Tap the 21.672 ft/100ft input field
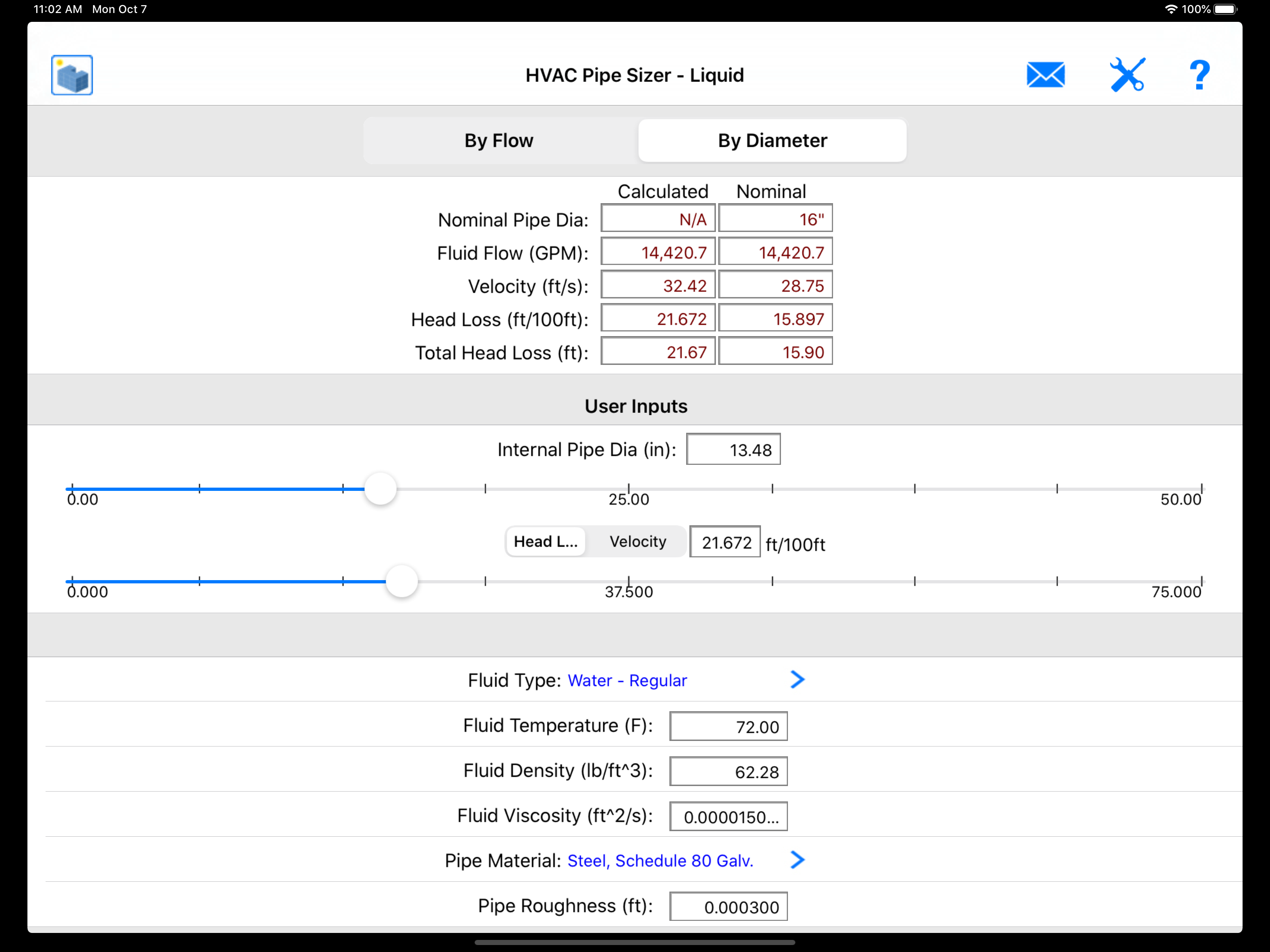This screenshot has height=952, width=1270. 725,542
